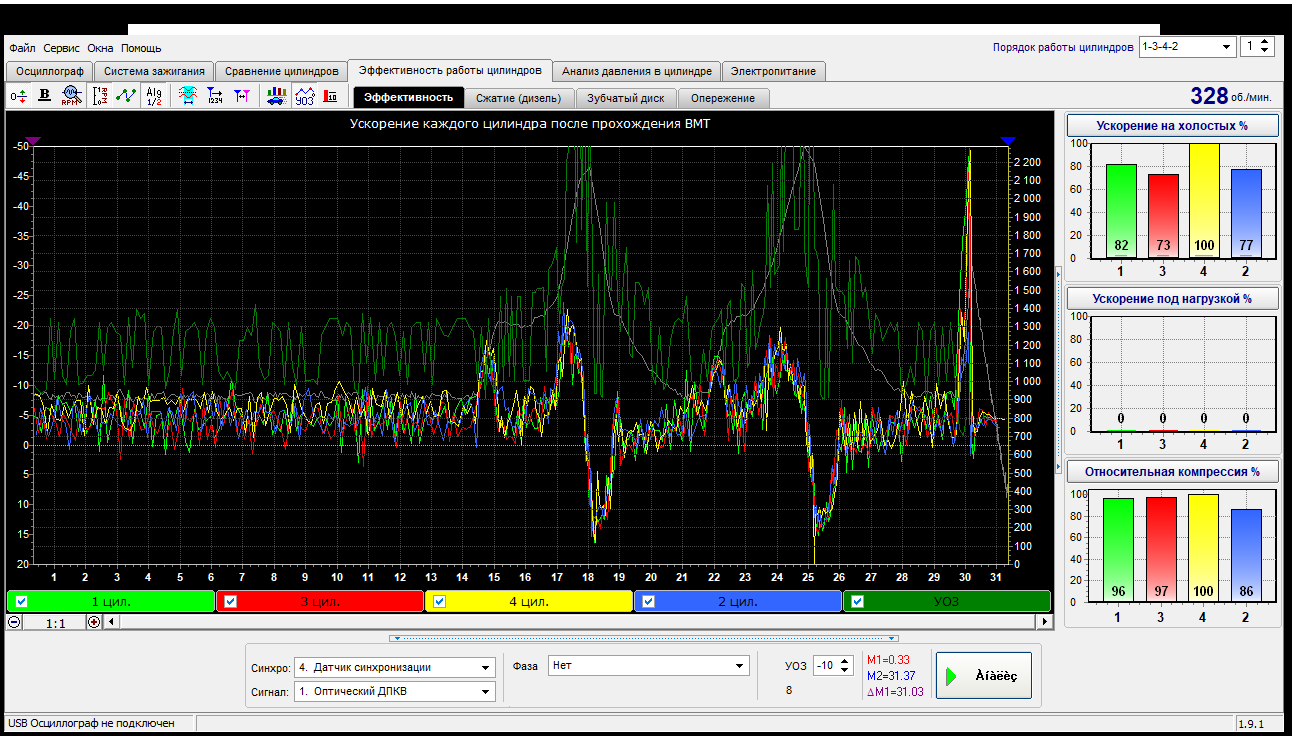1296x736 pixels.
Task: Click the Относительная компрессия % header
Action: pos(1172,471)
